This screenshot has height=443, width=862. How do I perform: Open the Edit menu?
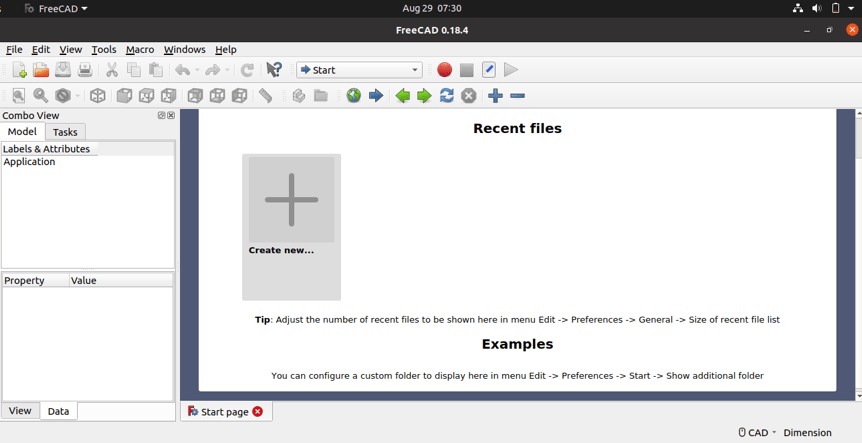click(41, 49)
